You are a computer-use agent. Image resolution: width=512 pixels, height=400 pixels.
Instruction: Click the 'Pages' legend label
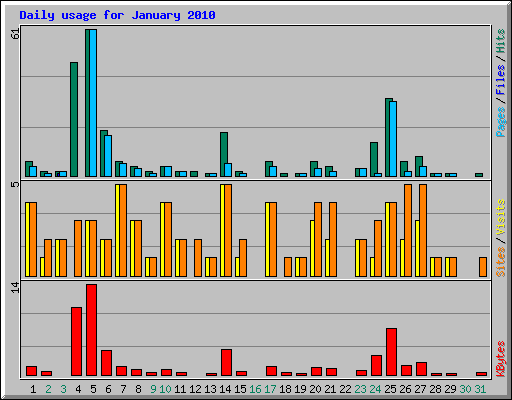500,122
